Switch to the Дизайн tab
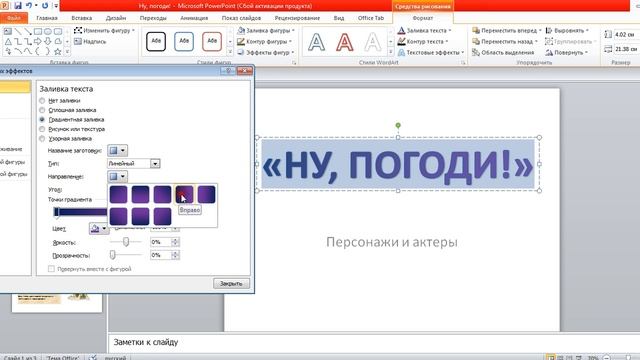 point(116,18)
